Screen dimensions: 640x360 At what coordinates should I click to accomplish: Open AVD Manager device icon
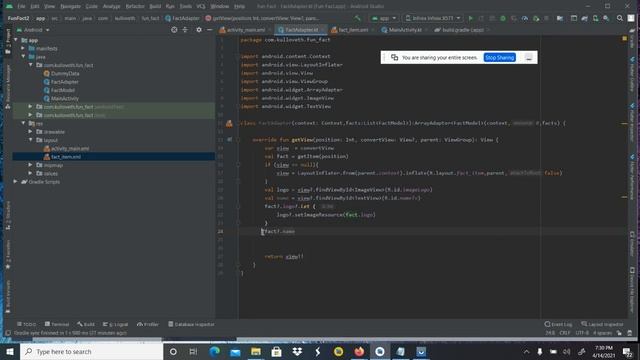tap(596, 18)
